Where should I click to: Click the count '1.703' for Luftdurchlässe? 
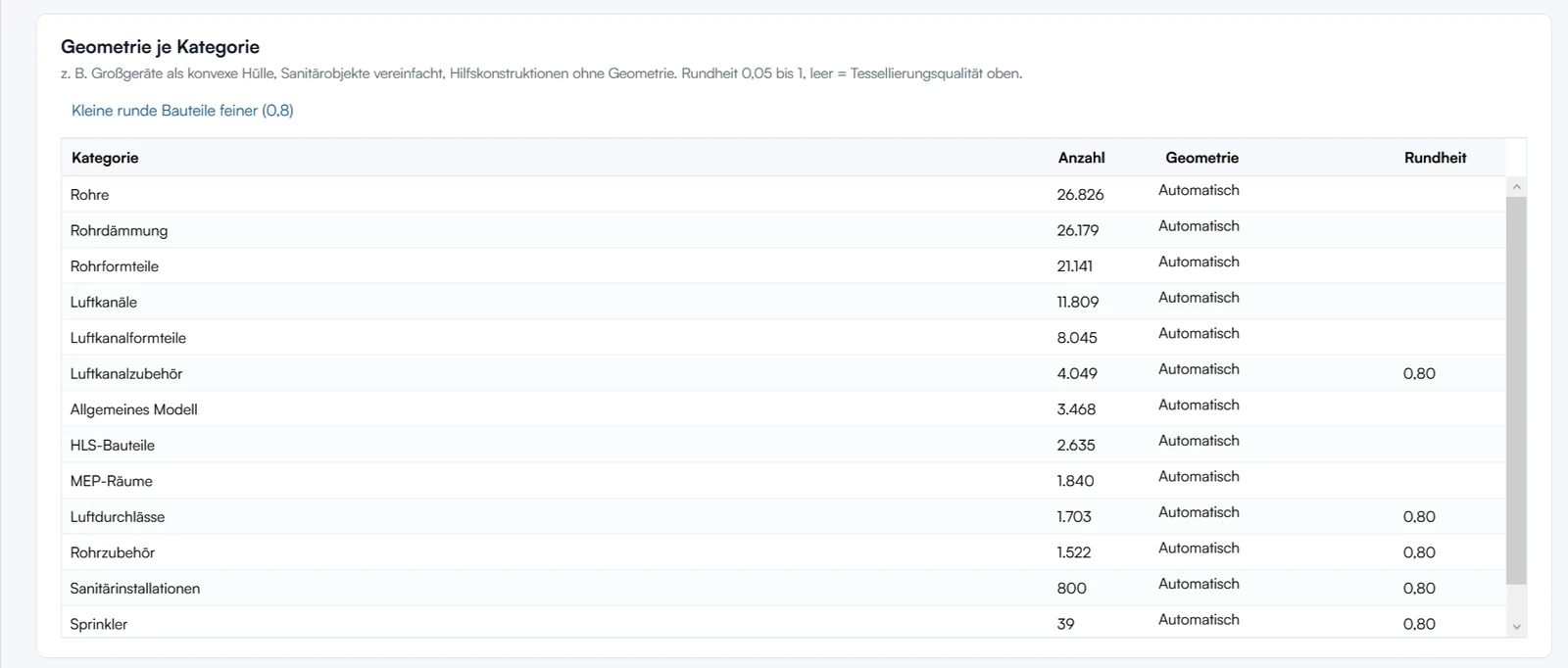1074,516
